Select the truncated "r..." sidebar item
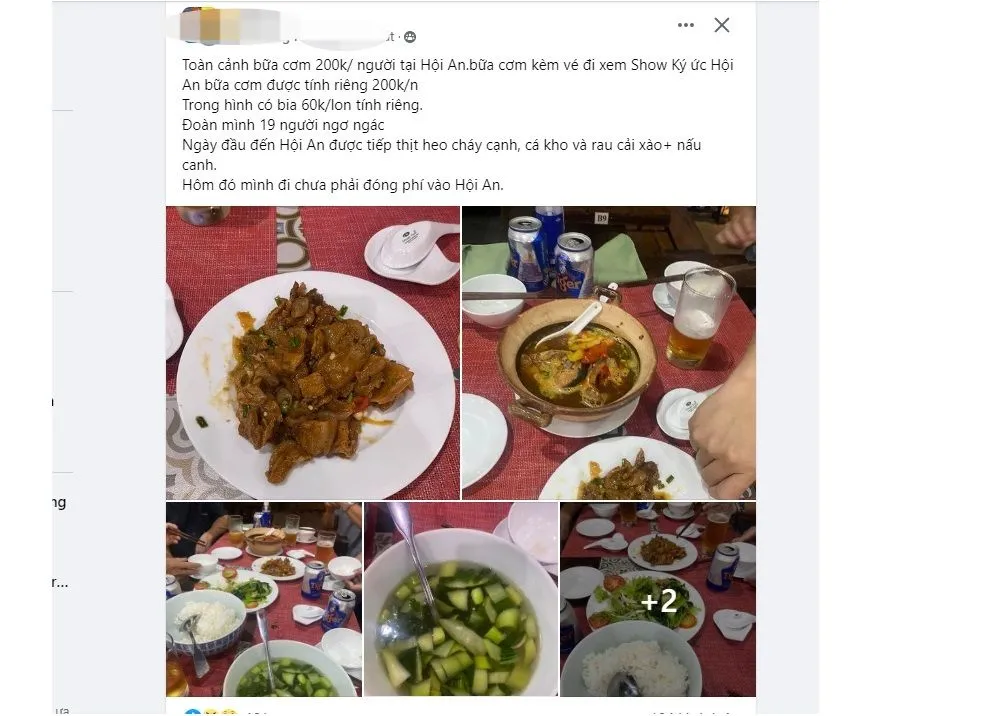This screenshot has width=992, height=716. coord(61,582)
